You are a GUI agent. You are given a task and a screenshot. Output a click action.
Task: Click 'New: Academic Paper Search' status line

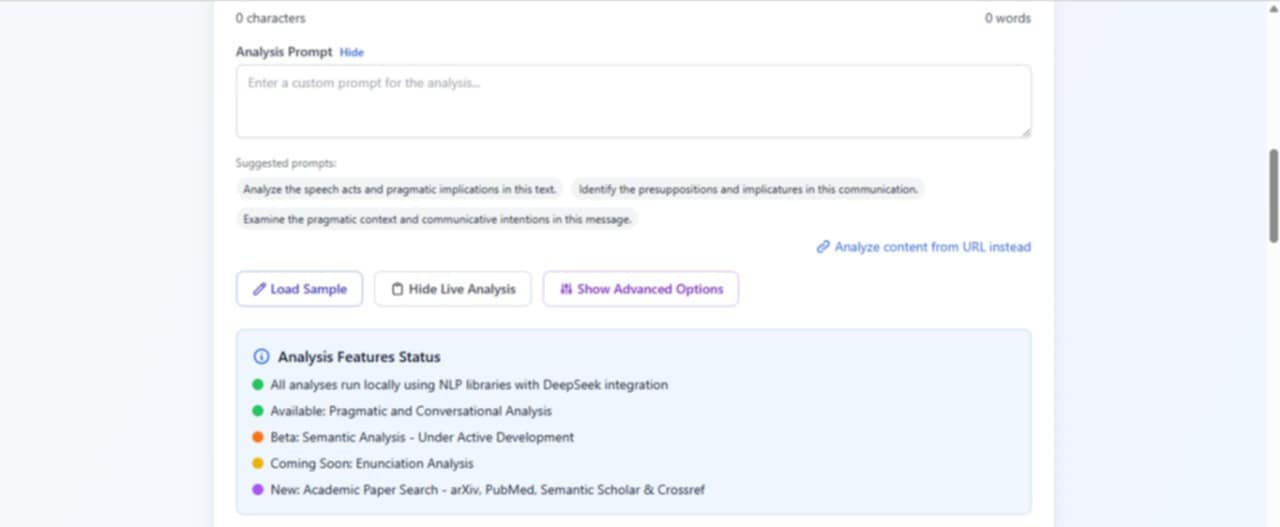click(487, 490)
